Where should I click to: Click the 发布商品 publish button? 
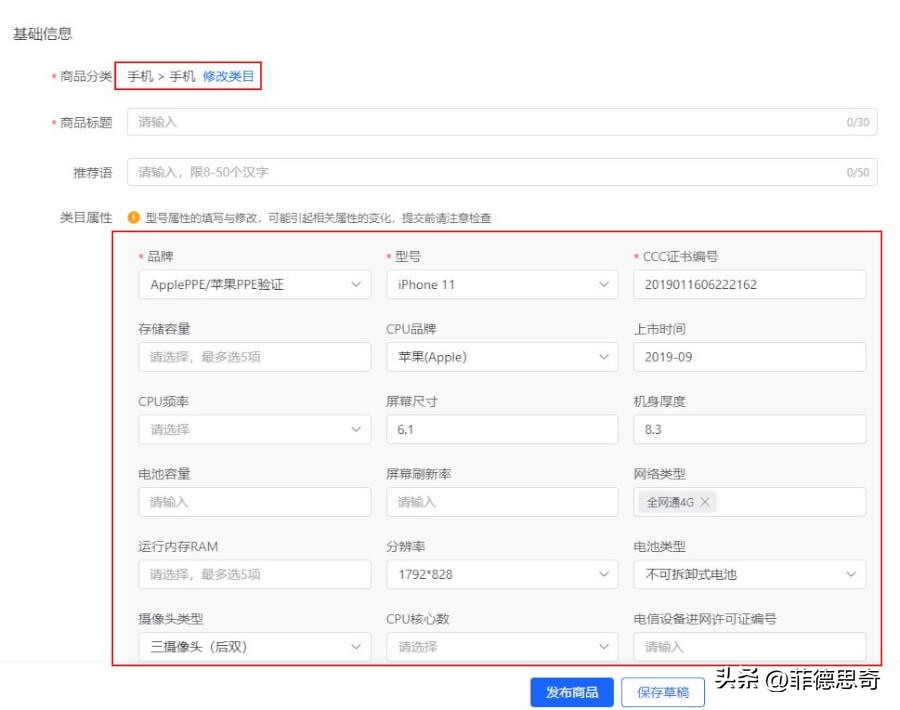coord(571,691)
